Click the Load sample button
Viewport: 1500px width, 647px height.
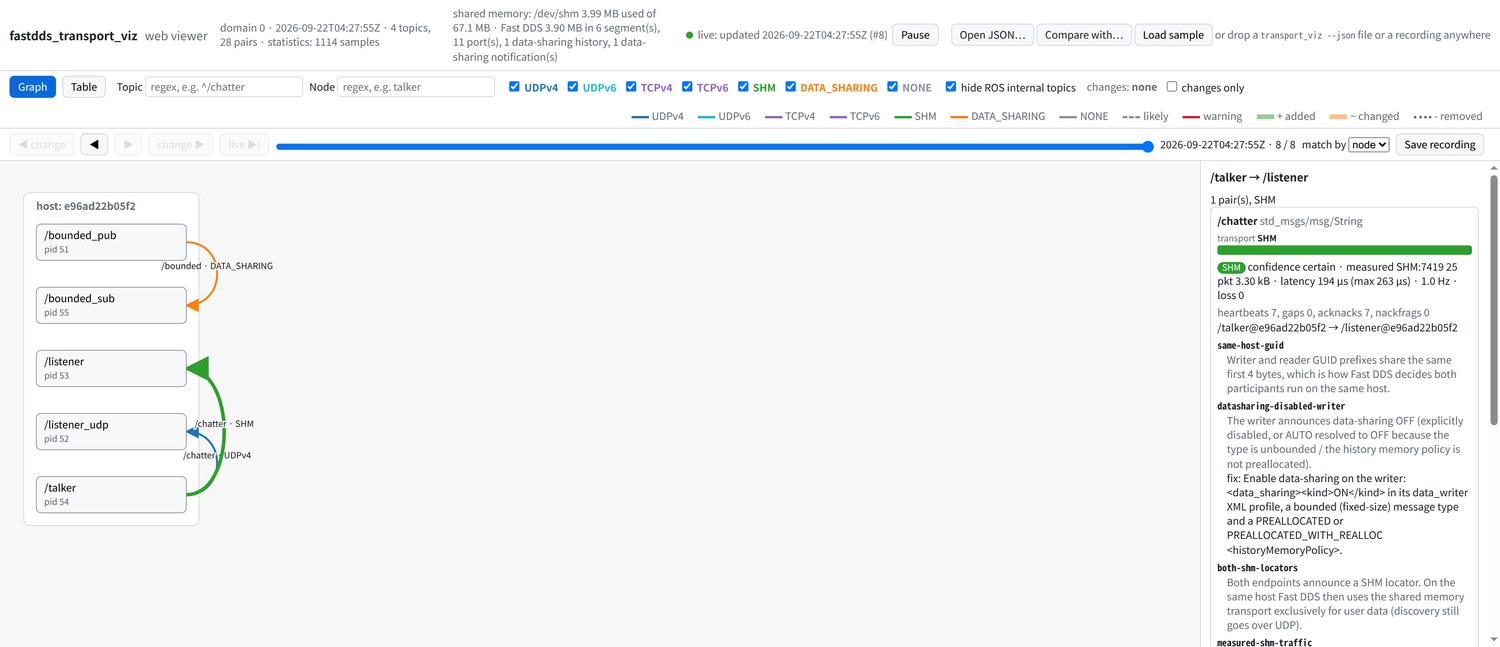pos(1173,35)
